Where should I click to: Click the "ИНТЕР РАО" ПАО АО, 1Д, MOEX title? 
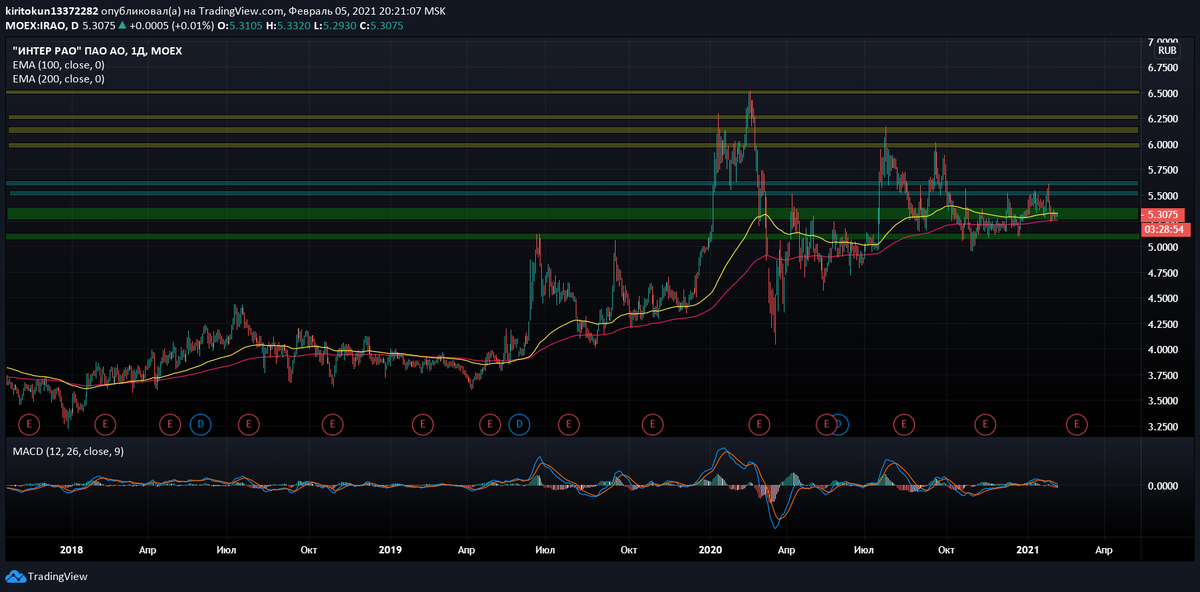[97, 50]
